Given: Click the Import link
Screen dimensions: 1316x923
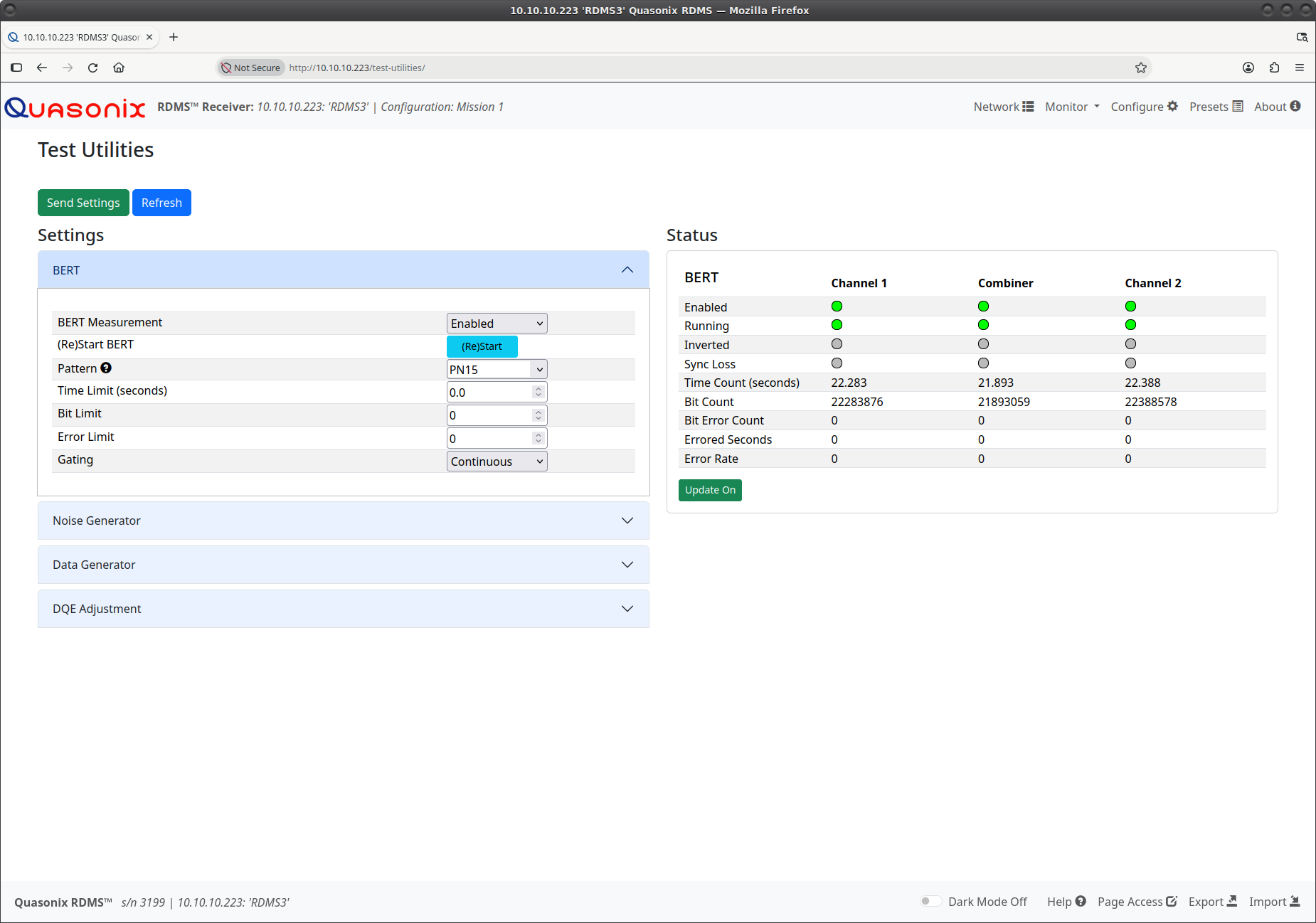Looking at the screenshot, I should coord(1274,901).
